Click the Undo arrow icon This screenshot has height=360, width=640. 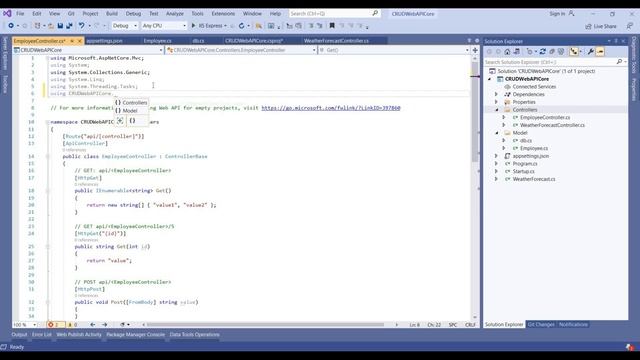click(x=82, y=26)
